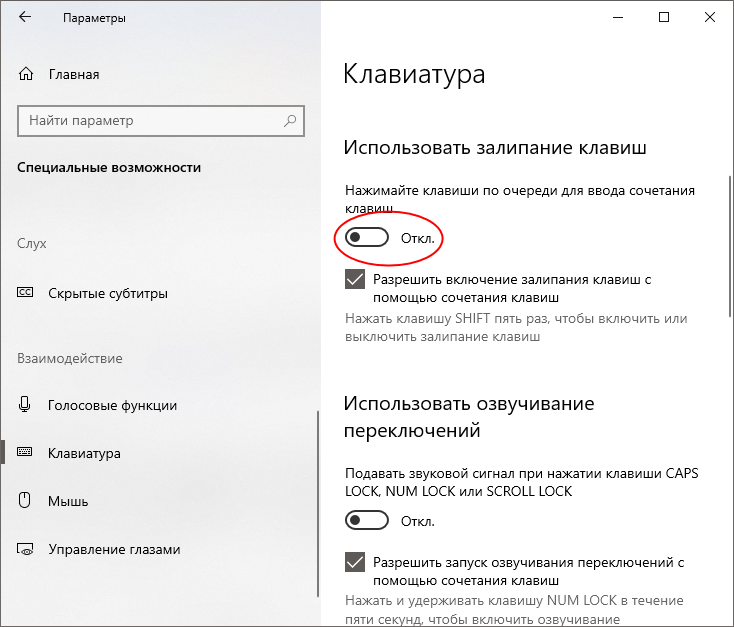Click the Клавиатура keyboard icon
The image size is (734, 627).
(x=24, y=452)
